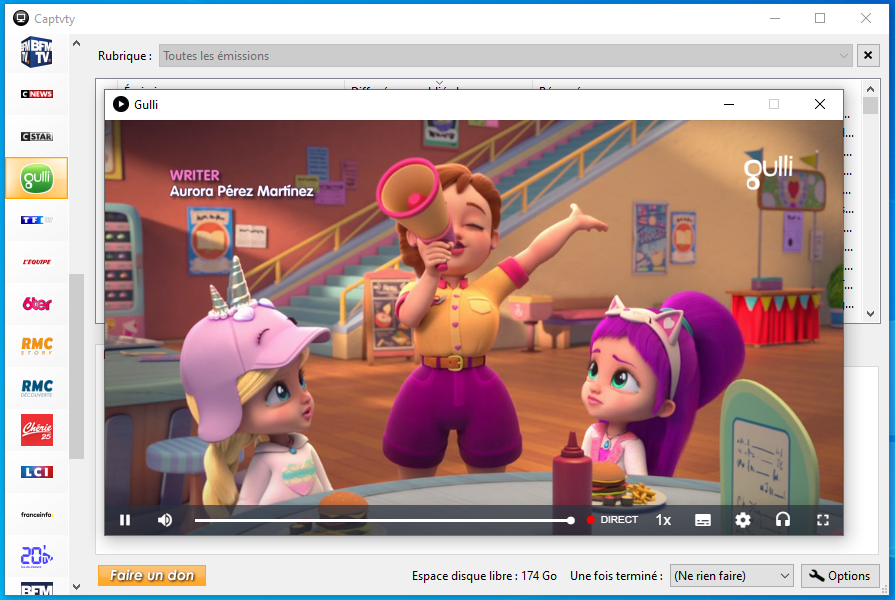Click the video seek bar

(382, 520)
